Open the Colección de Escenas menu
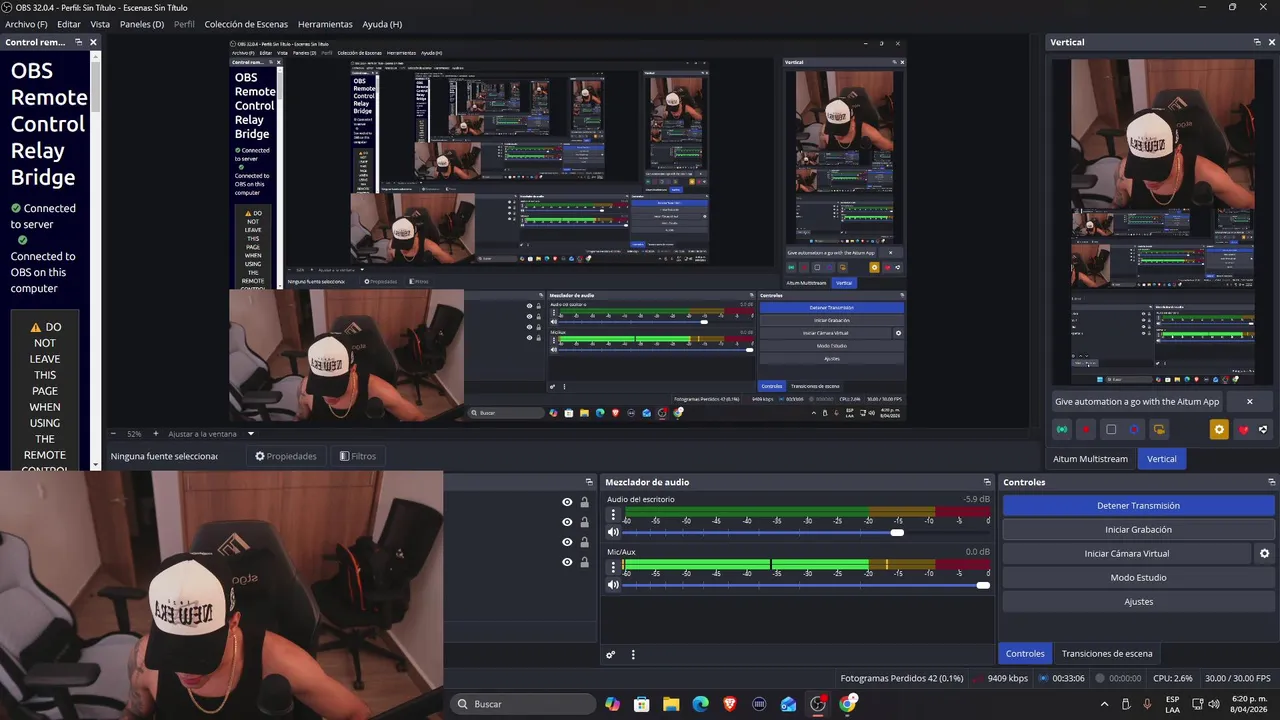 [x=246, y=24]
